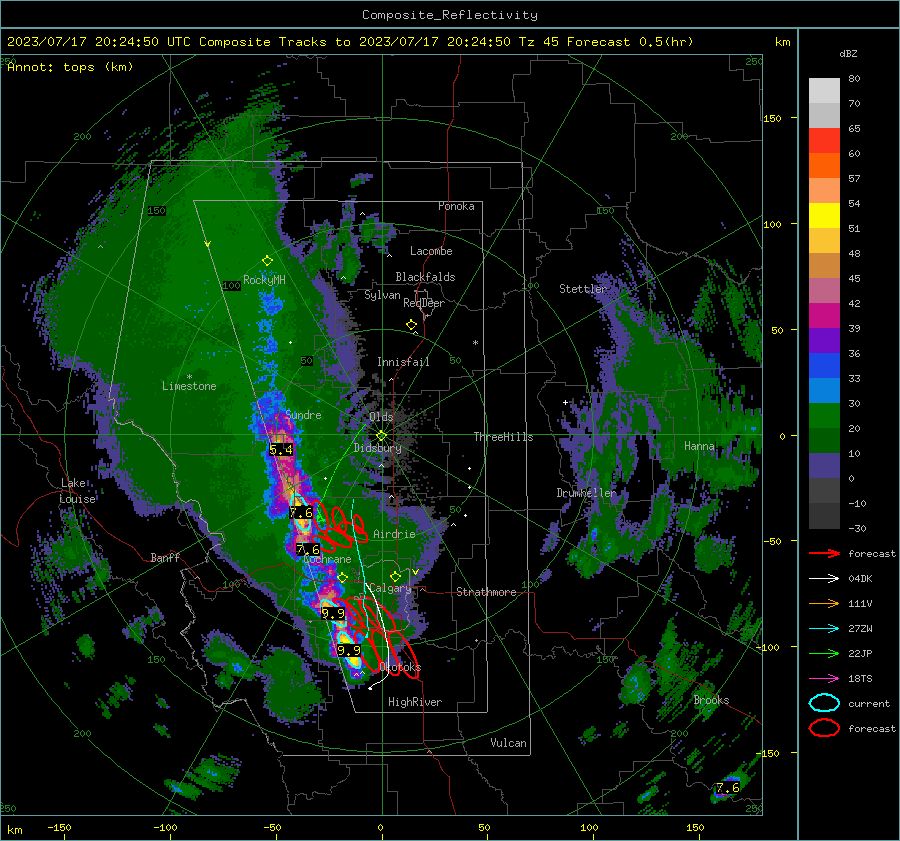
Task: Click the 'Annot: tops (km)' annotation label
Action: tap(70, 67)
